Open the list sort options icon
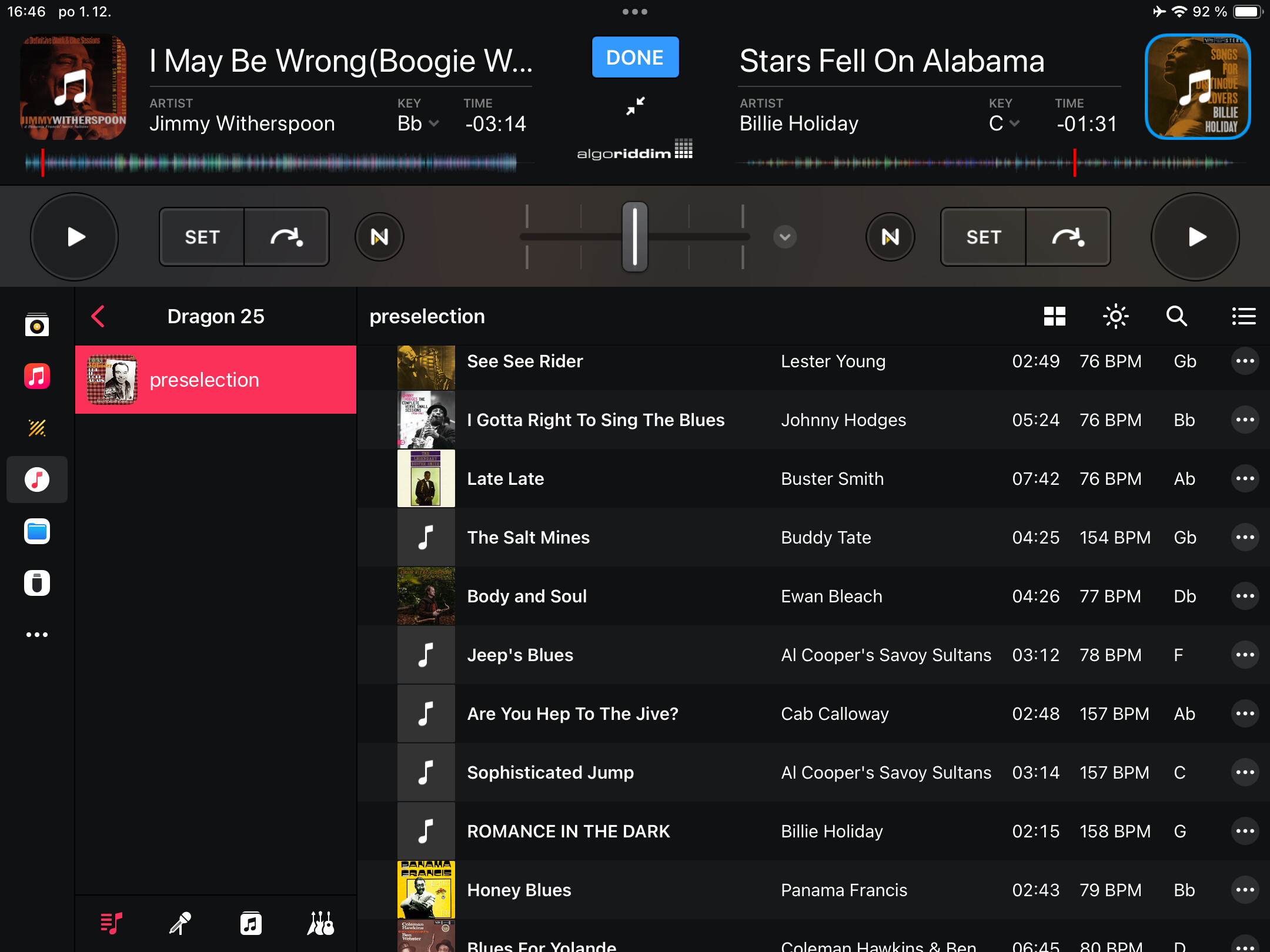The height and width of the screenshot is (952, 1270). pyautogui.click(x=1243, y=316)
